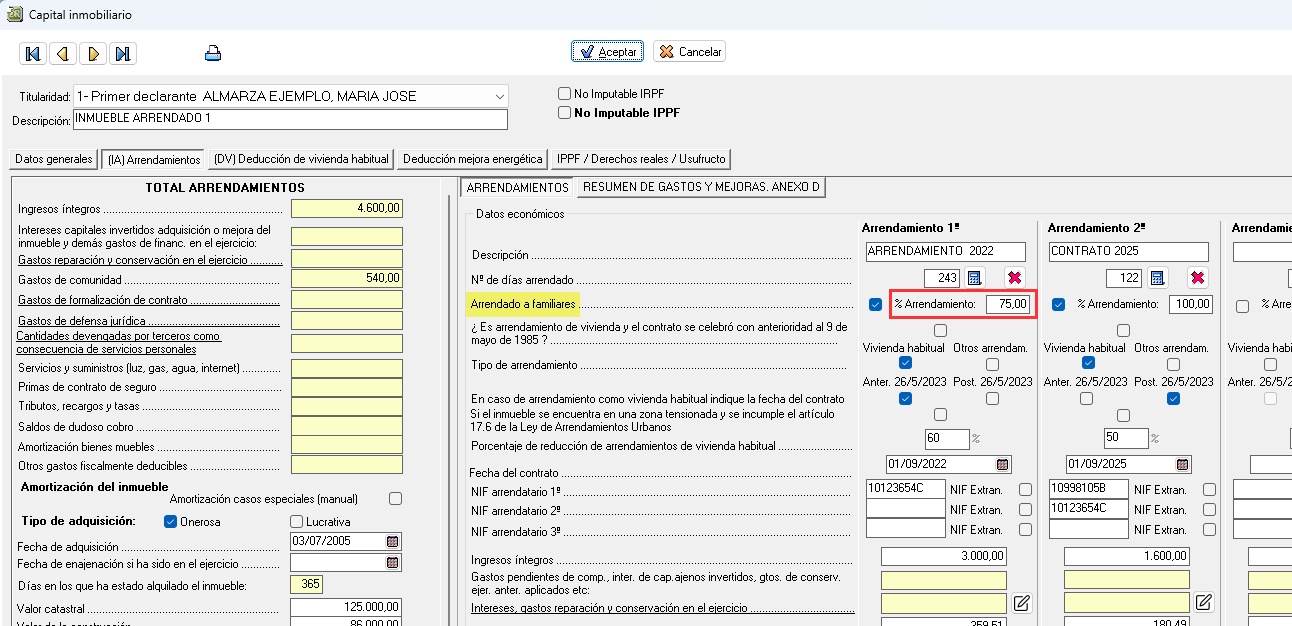Check the Lucrativa acquisition type

coord(296,521)
